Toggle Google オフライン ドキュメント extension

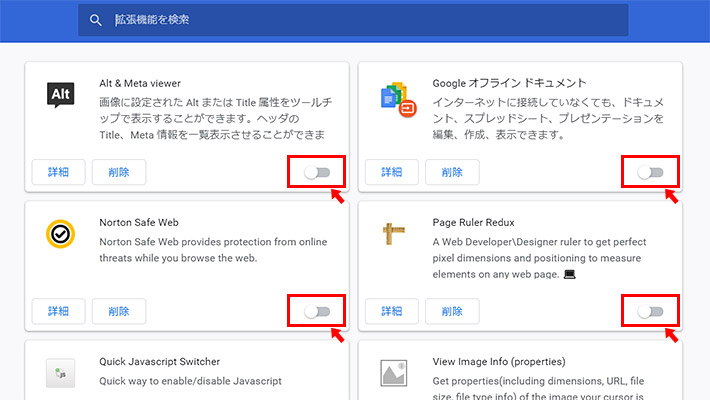[650, 172]
